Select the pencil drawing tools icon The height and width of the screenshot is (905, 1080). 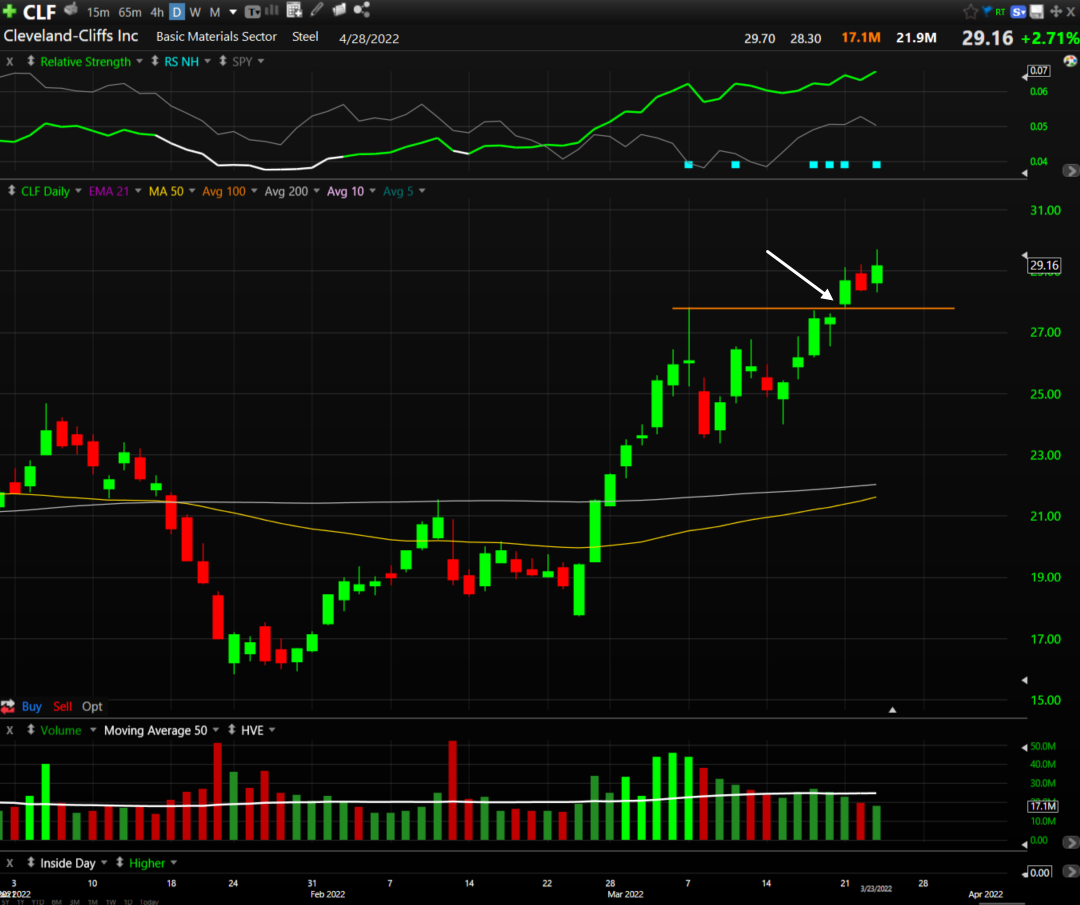tap(317, 10)
